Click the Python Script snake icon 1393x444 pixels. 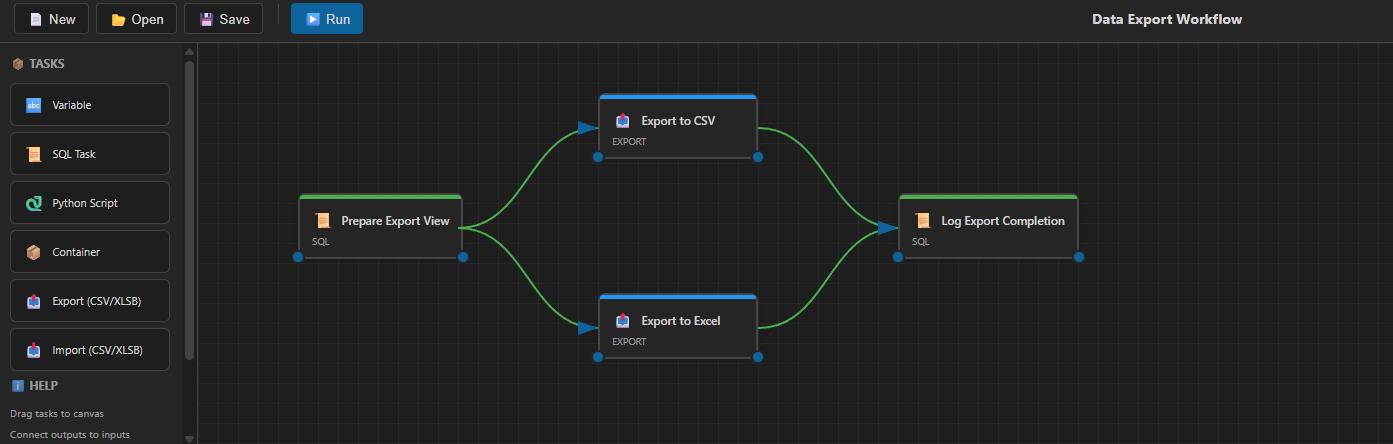tap(34, 203)
